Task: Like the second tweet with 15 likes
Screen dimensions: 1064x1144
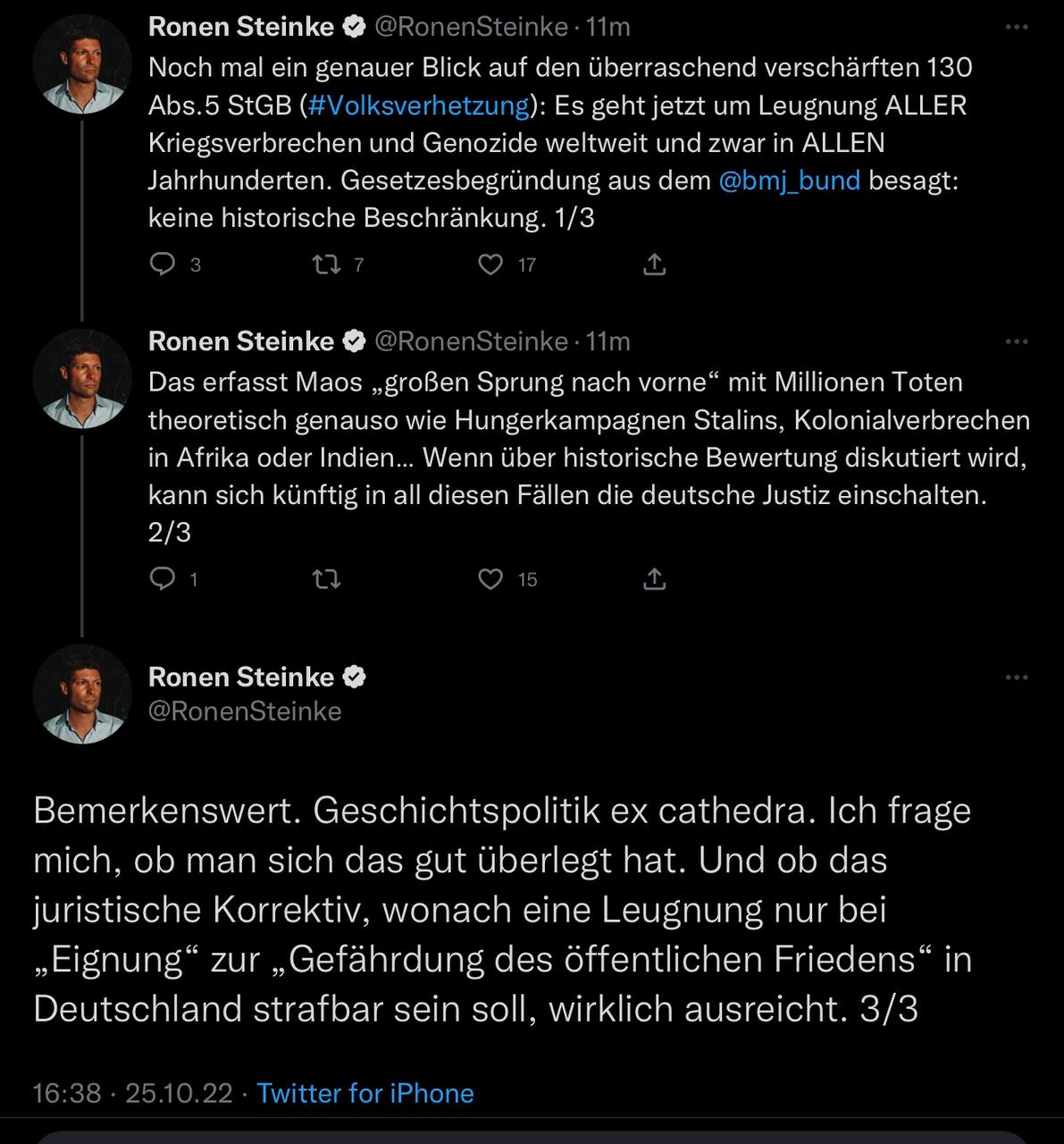Action: pos(490,579)
